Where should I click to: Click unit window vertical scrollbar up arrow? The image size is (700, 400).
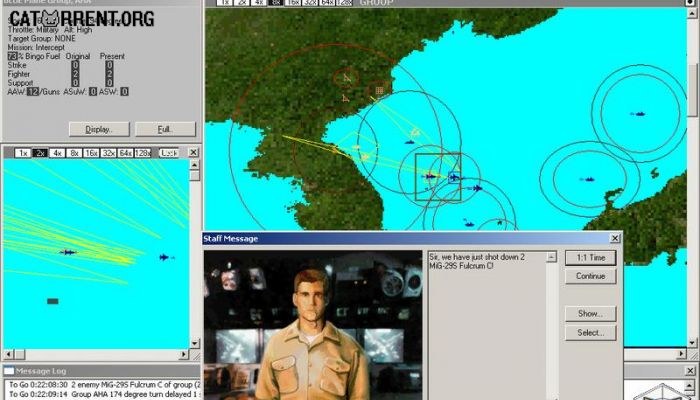(x=194, y=165)
